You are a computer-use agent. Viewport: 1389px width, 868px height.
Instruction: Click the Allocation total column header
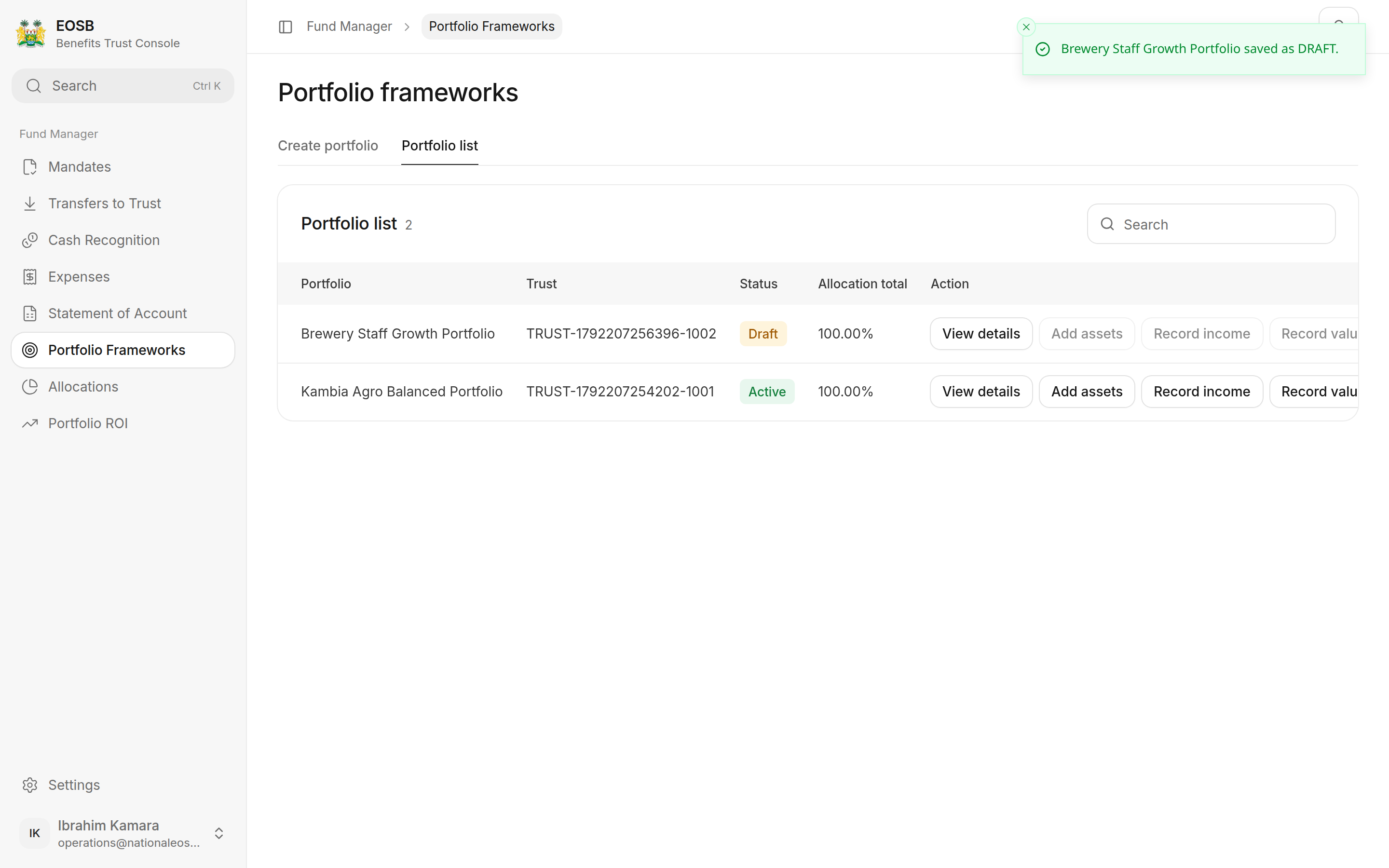tap(862, 284)
